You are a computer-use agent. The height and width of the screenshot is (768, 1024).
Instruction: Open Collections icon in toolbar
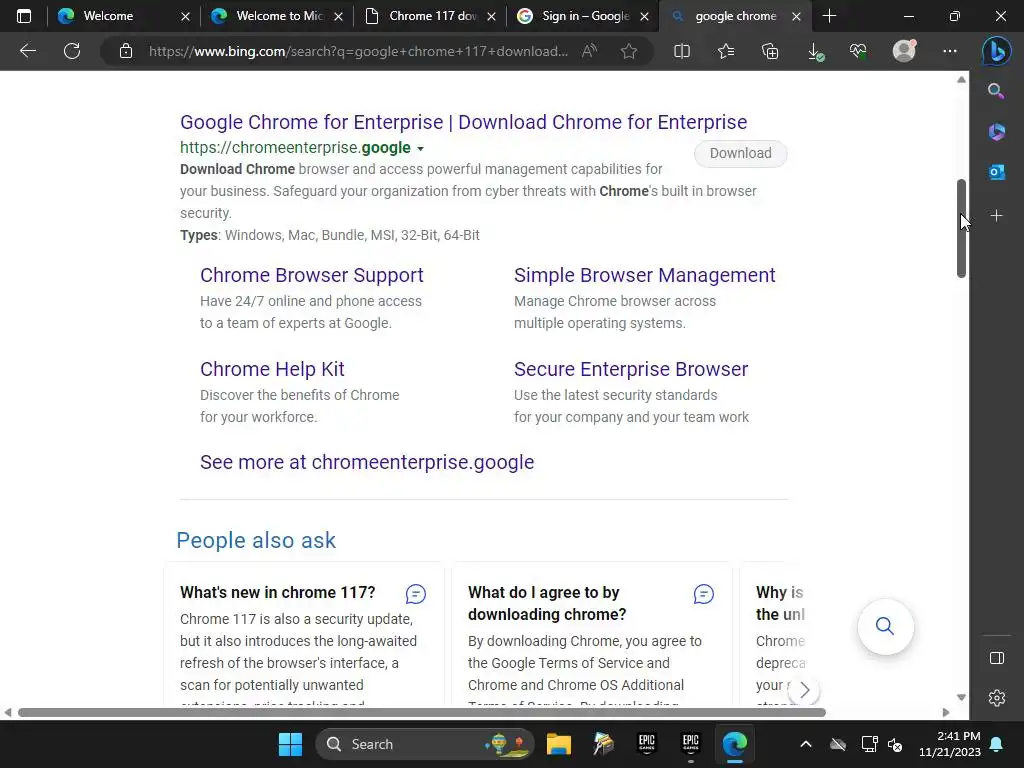pos(770,51)
